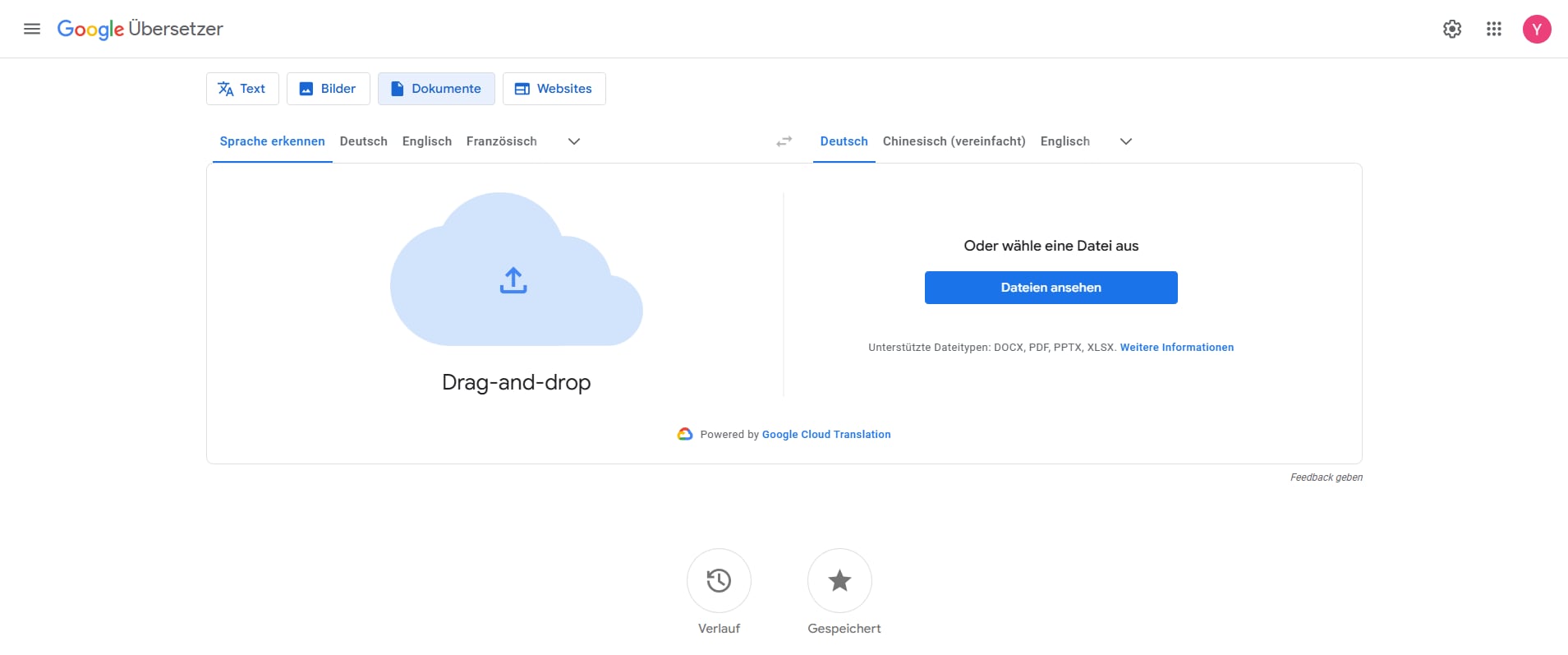Expand the target language list chevron
Viewport: 1568px width, 655px height.
point(1126,141)
